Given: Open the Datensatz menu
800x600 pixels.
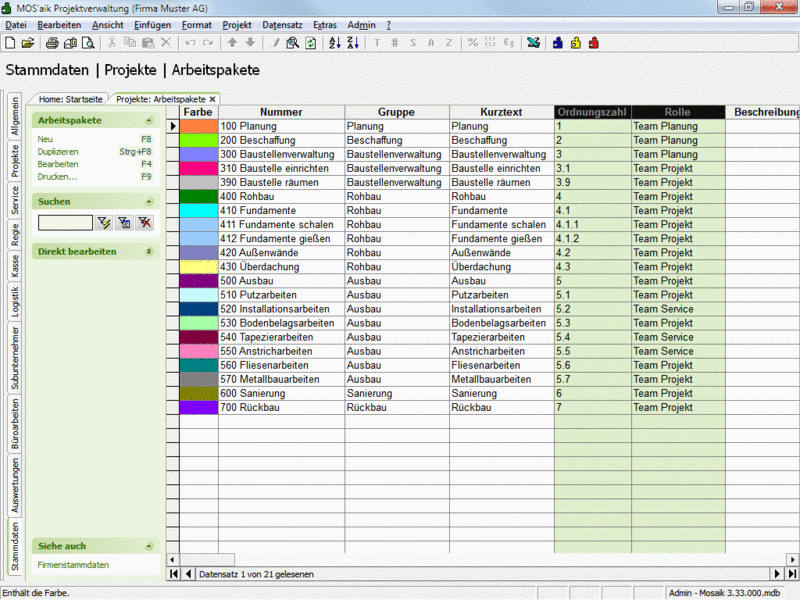Looking at the screenshot, I should click(x=282, y=25).
